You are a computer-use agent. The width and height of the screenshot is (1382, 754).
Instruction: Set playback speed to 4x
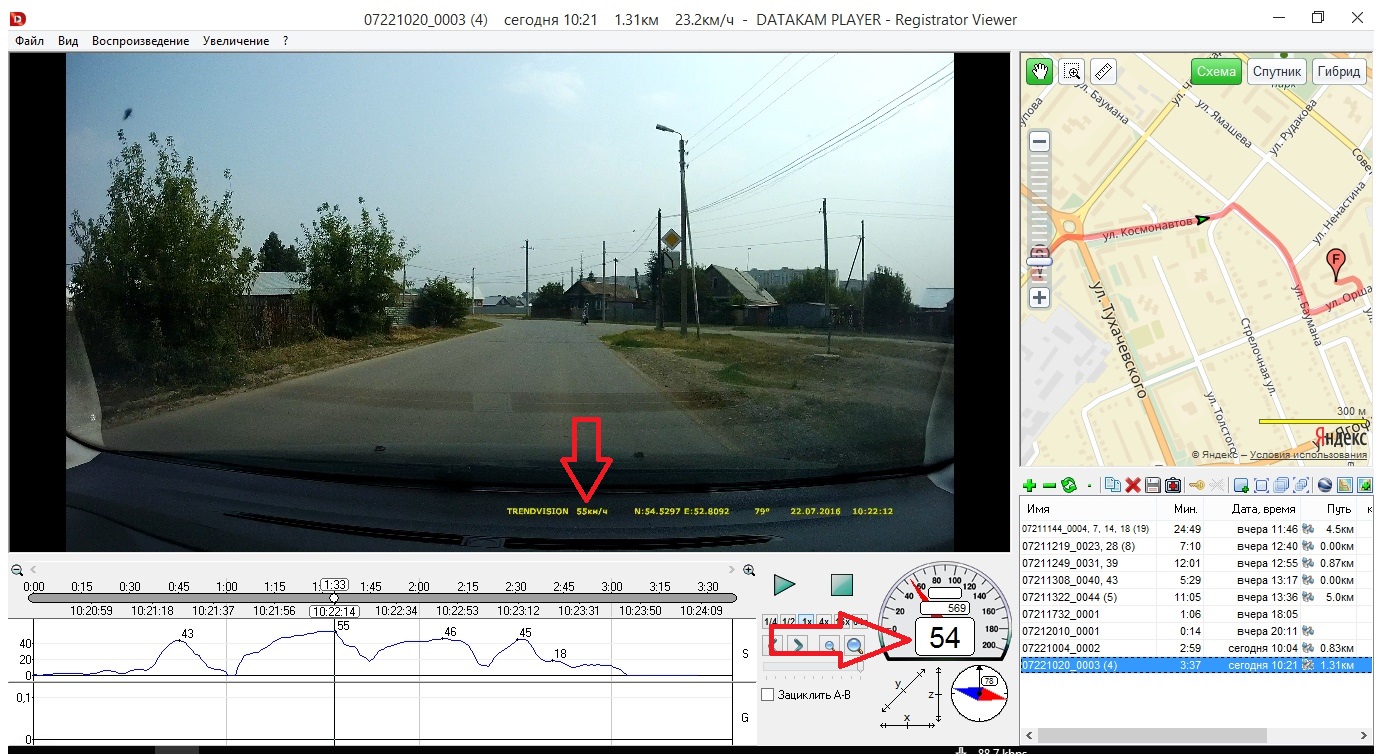coord(823,621)
